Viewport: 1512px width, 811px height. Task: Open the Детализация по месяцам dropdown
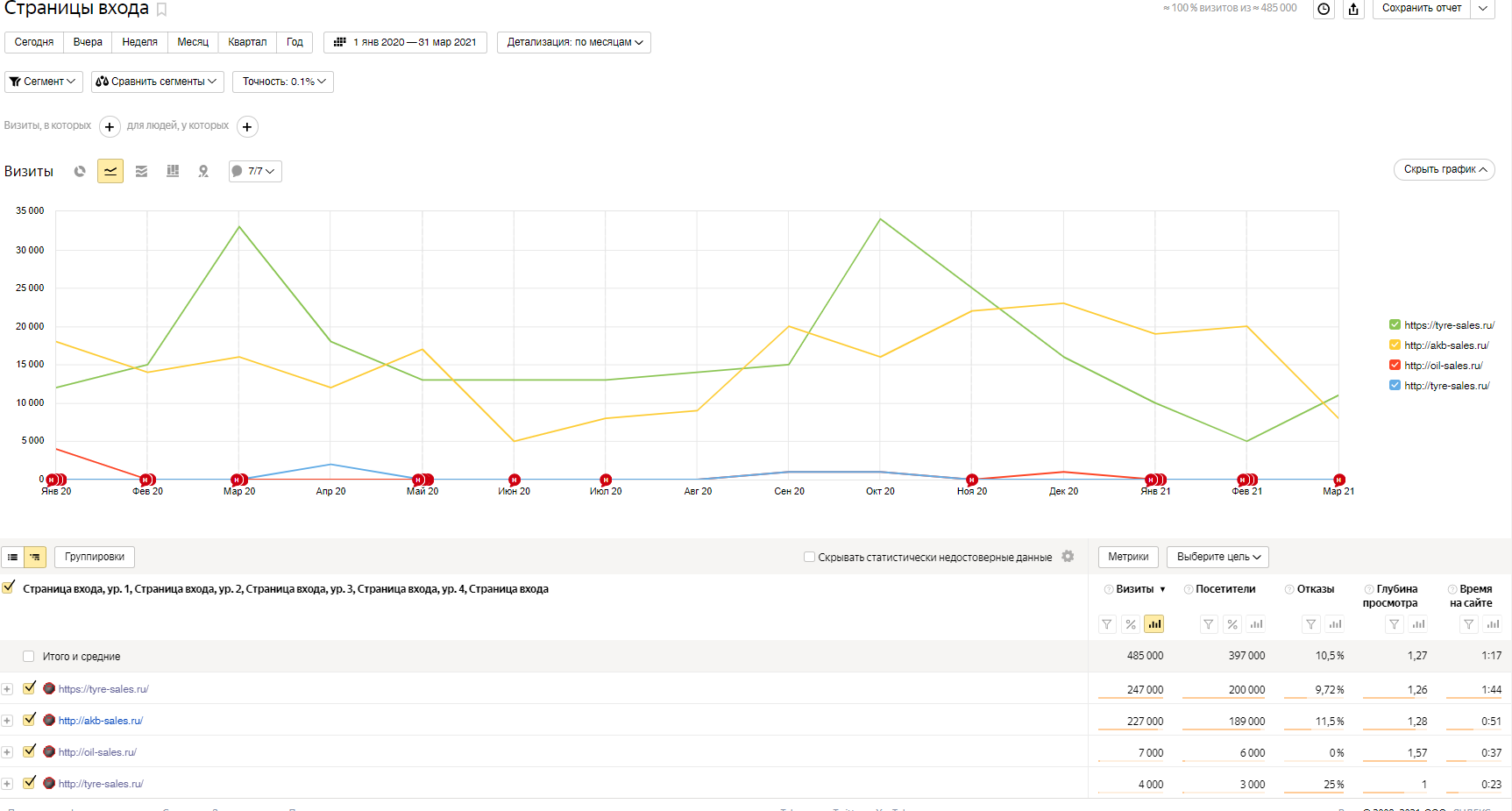click(574, 42)
